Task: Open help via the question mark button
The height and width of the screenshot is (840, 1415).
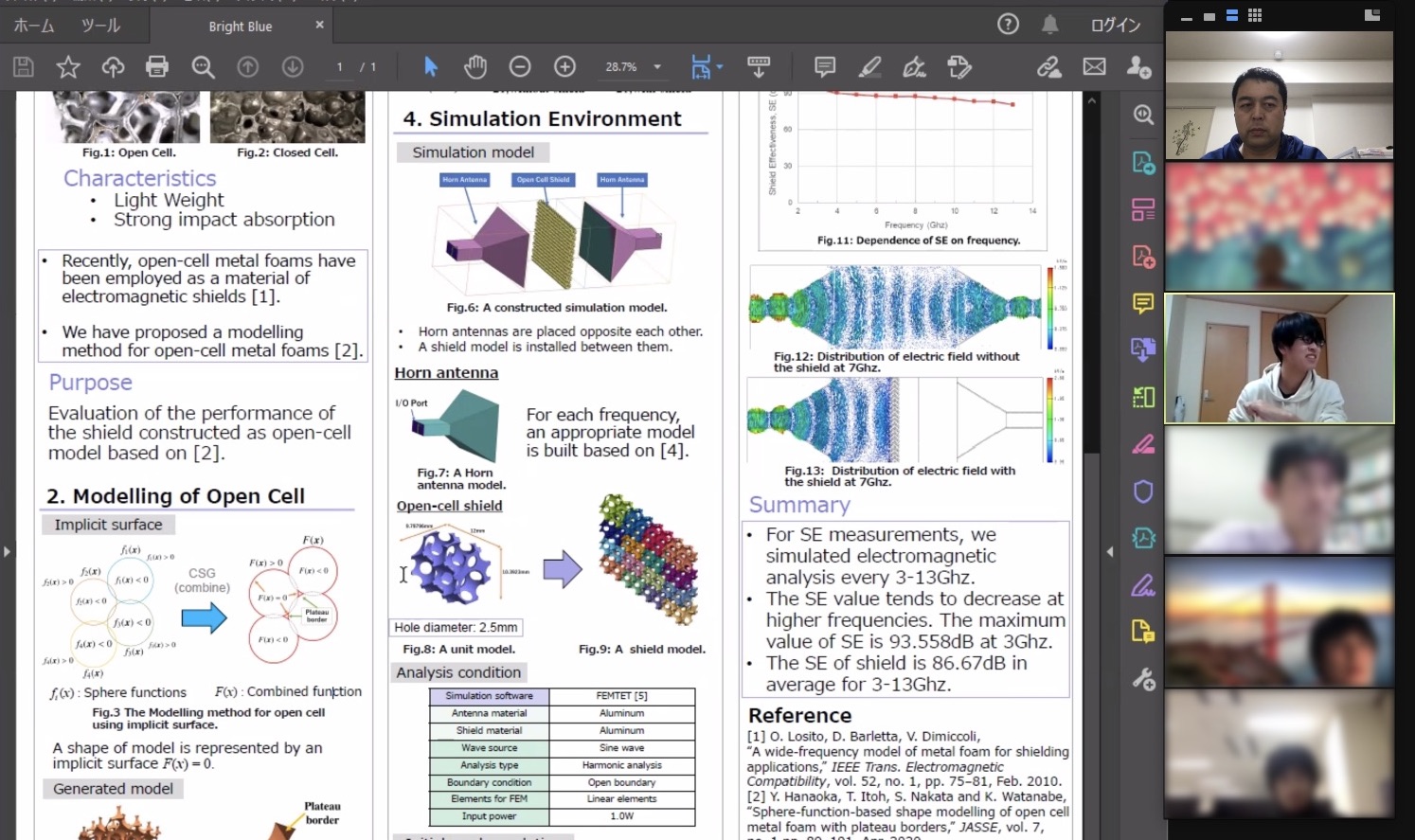Action: click(x=1008, y=25)
